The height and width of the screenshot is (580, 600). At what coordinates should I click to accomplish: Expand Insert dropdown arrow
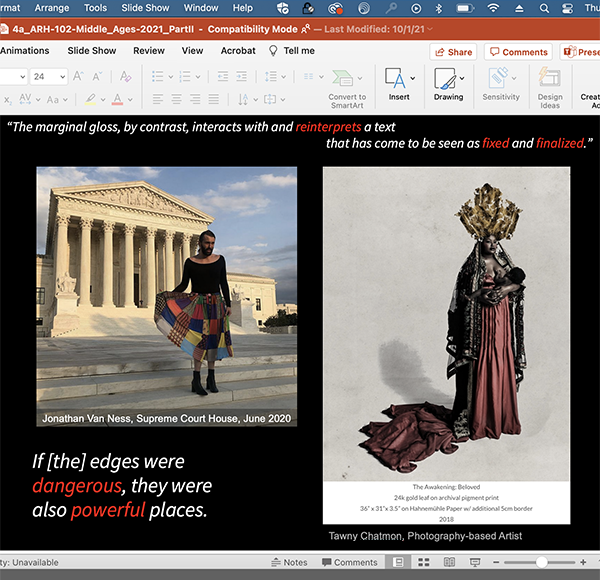click(412, 78)
